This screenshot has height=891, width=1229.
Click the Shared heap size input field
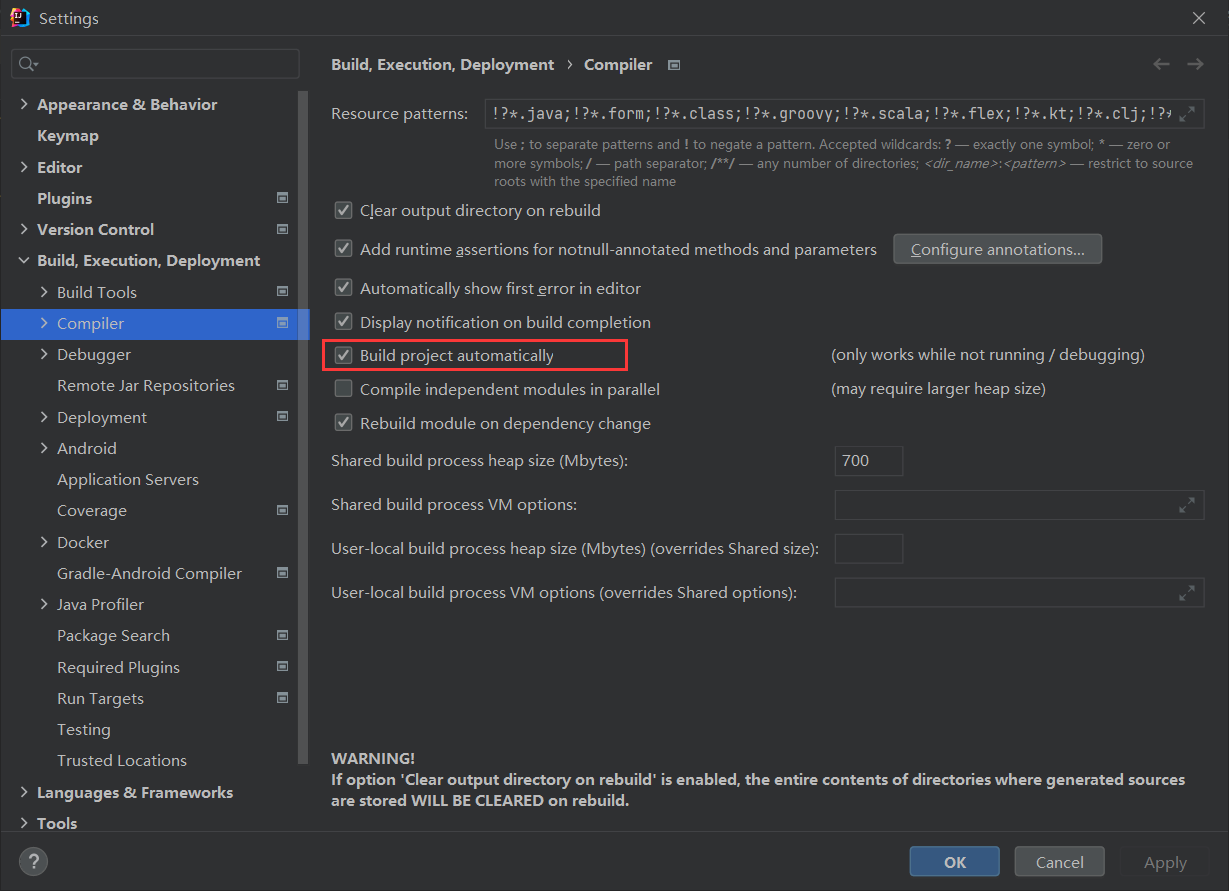[868, 461]
